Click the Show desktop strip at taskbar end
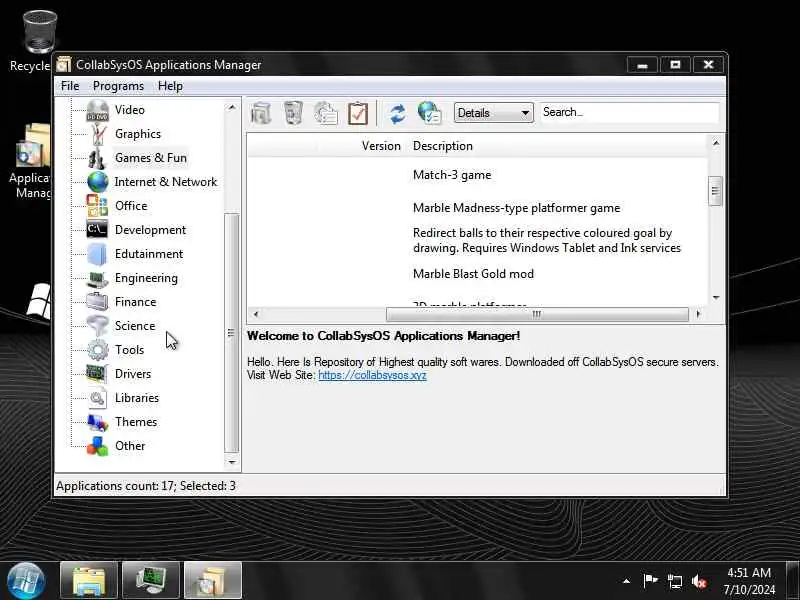Image resolution: width=800 pixels, height=600 pixels. 794,581
